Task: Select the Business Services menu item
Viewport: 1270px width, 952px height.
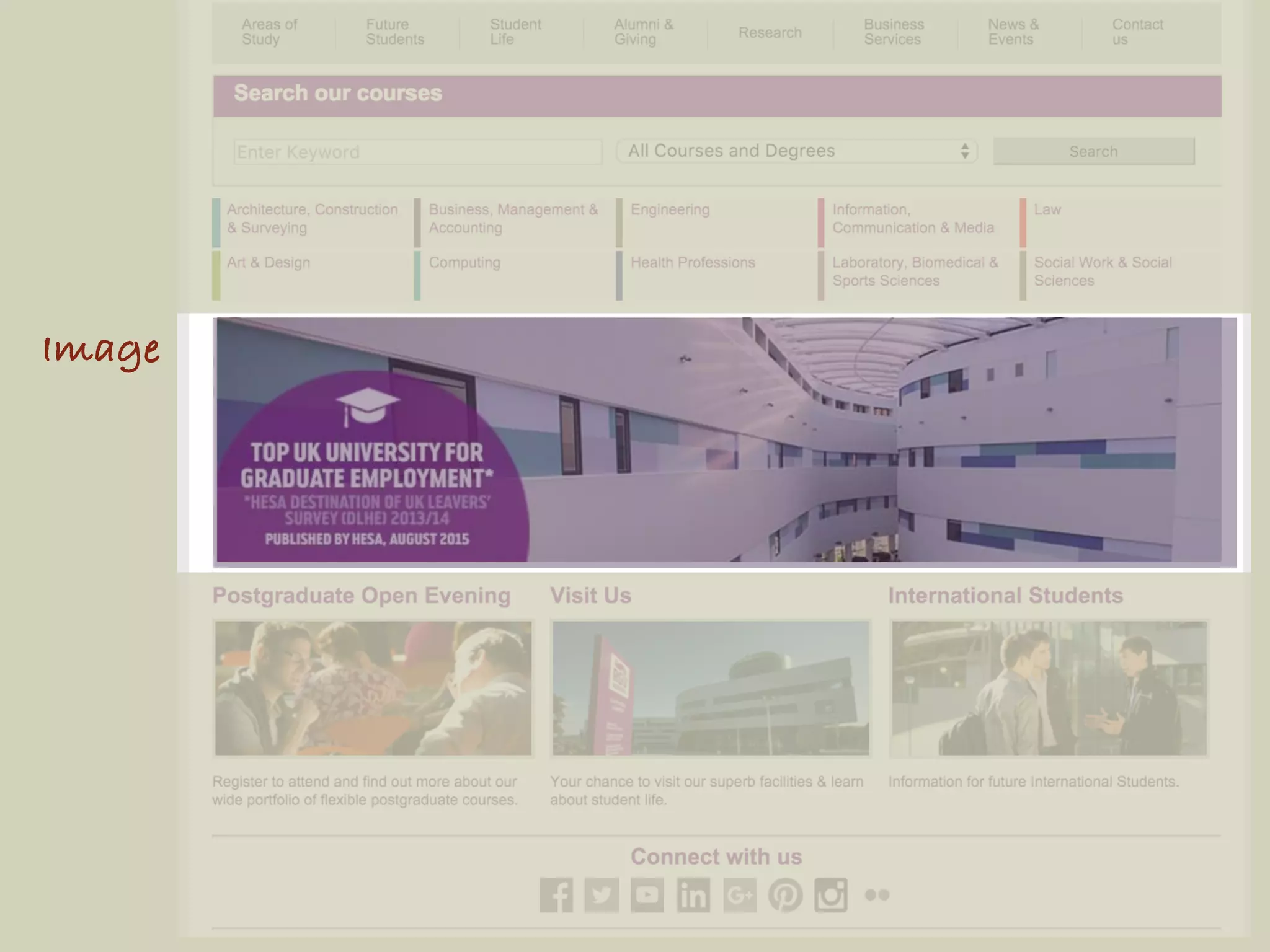Action: coord(894,32)
